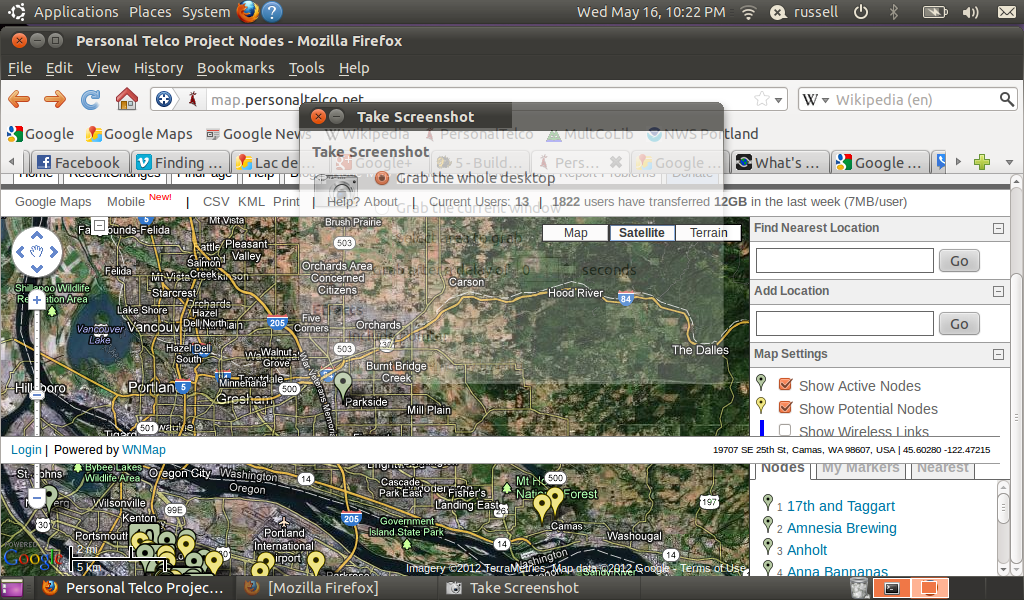Switch to the What's ... tab

pyautogui.click(x=779, y=162)
